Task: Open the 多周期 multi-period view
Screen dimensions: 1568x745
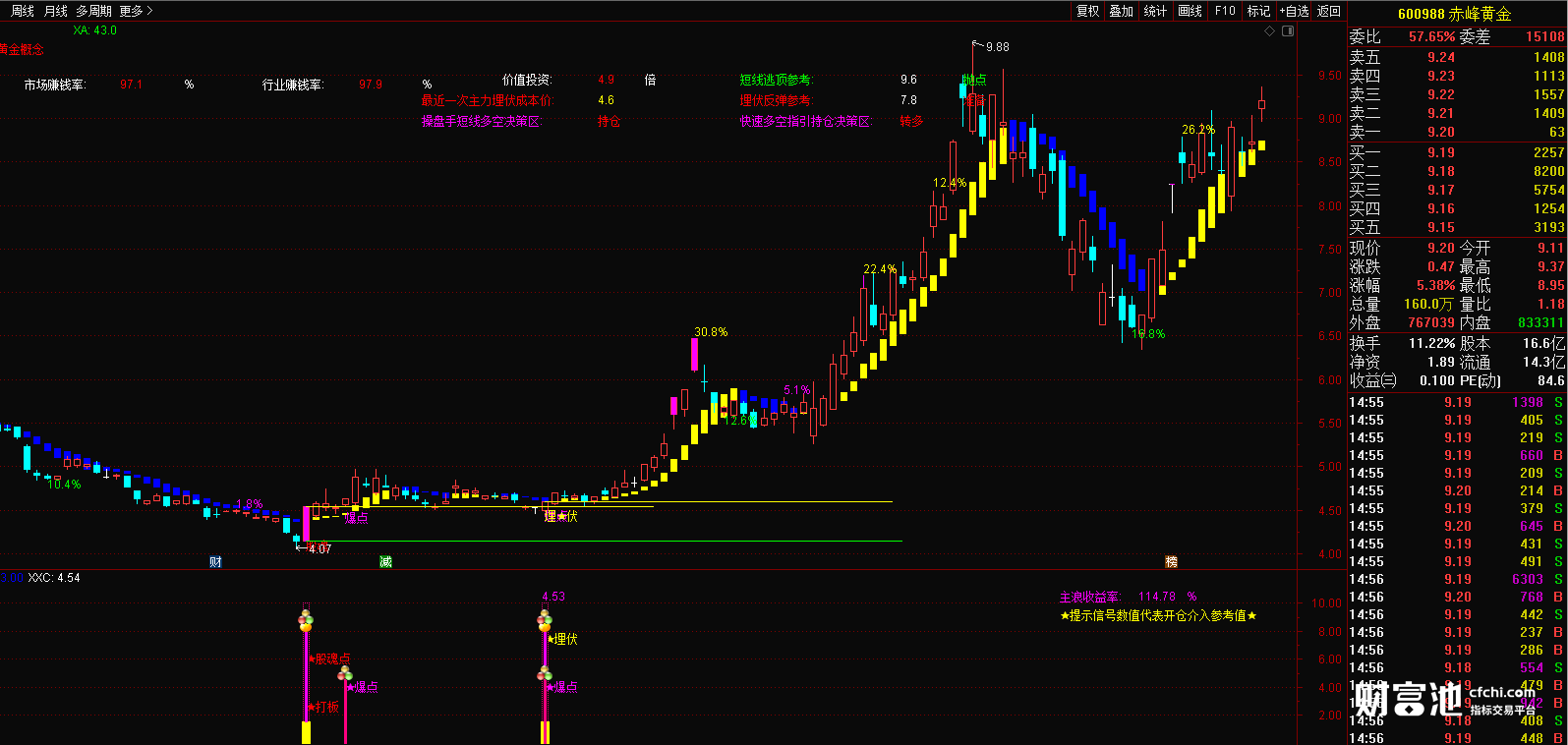Action: click(x=93, y=11)
